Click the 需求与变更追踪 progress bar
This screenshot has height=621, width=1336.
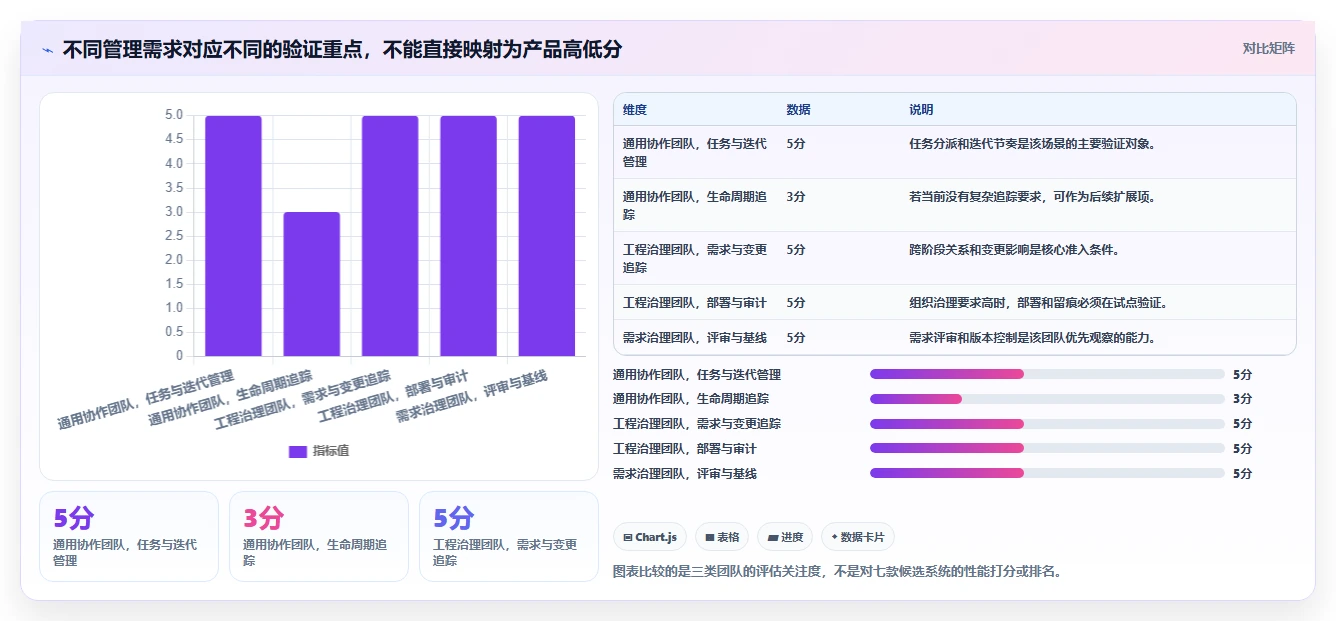(1047, 424)
